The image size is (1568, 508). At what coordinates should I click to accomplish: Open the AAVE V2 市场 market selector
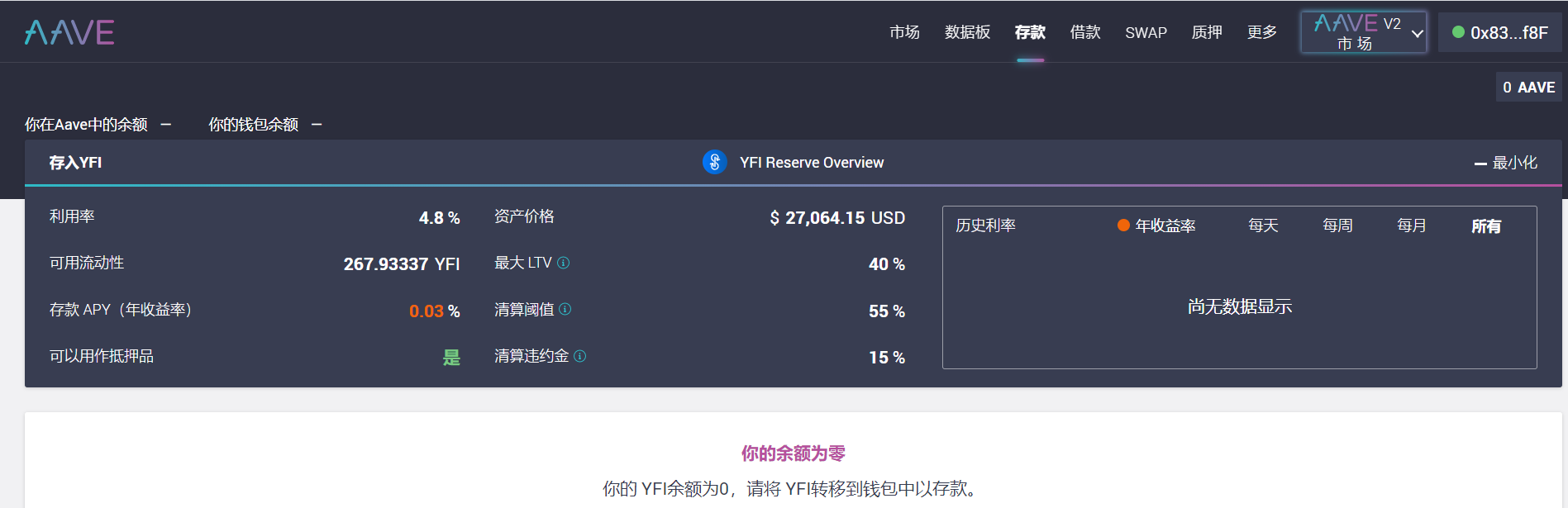(1364, 32)
